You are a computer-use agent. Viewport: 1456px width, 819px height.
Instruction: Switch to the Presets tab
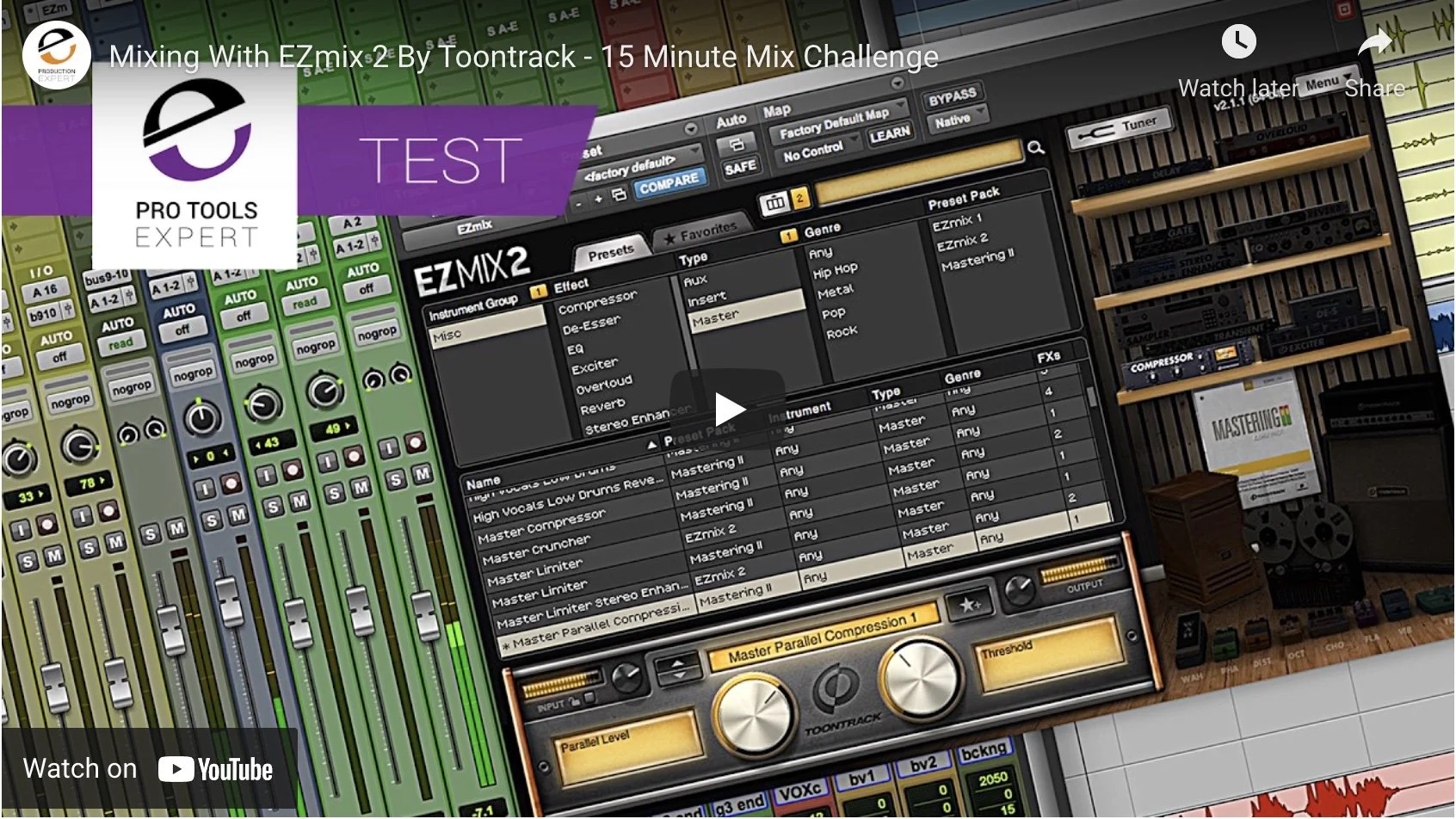point(610,253)
